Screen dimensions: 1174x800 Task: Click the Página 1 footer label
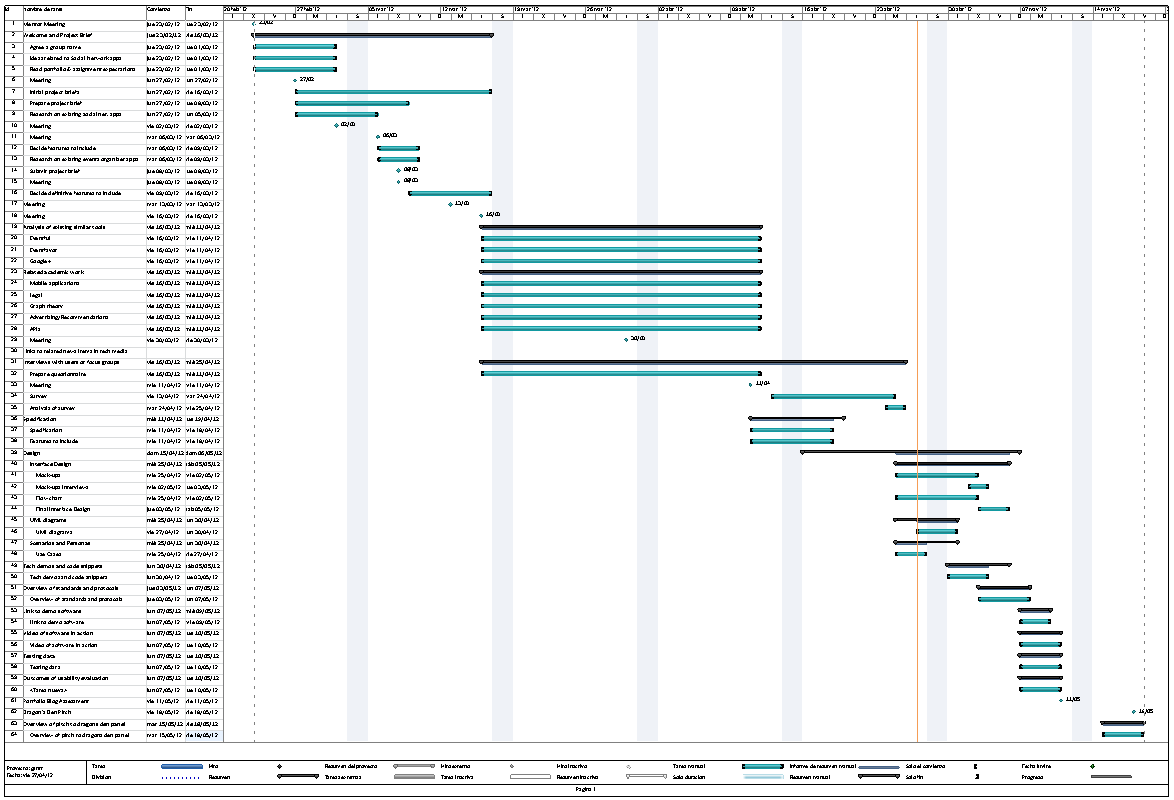[x=587, y=790]
